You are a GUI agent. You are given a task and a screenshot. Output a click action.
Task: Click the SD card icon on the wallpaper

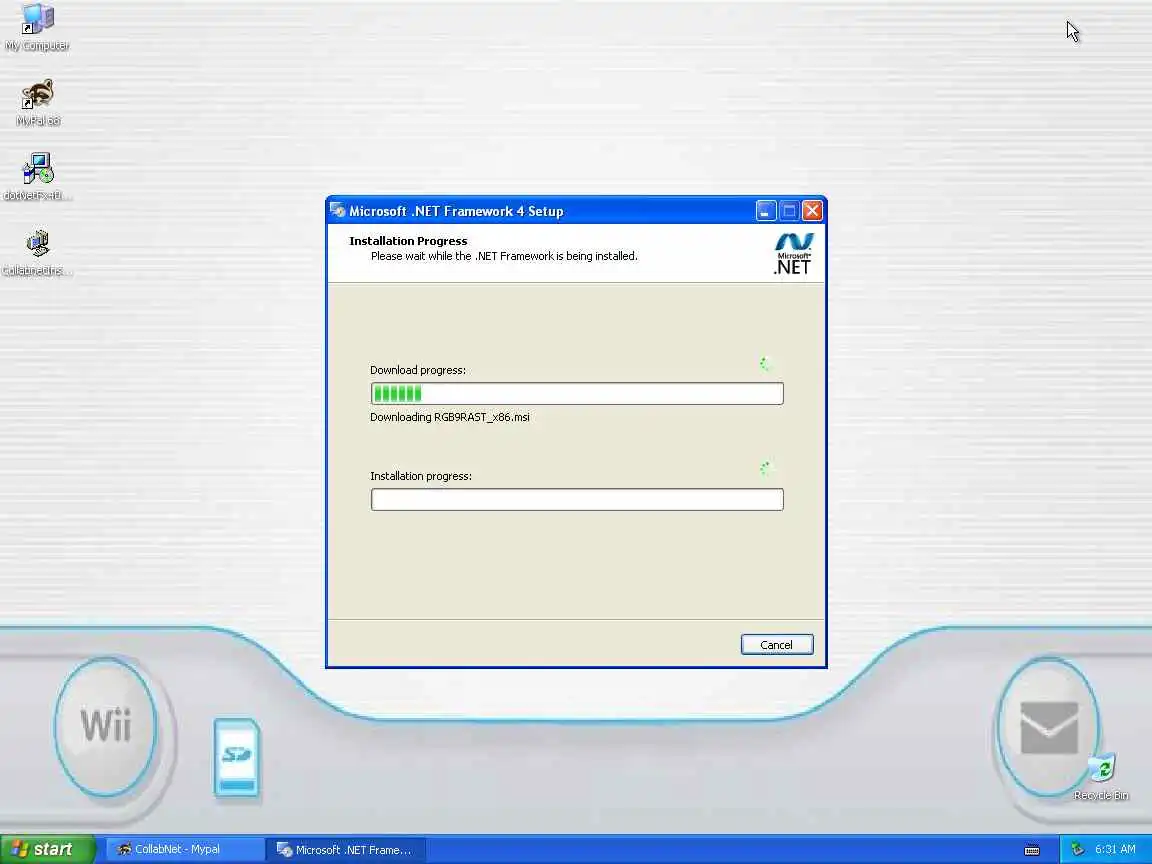237,757
